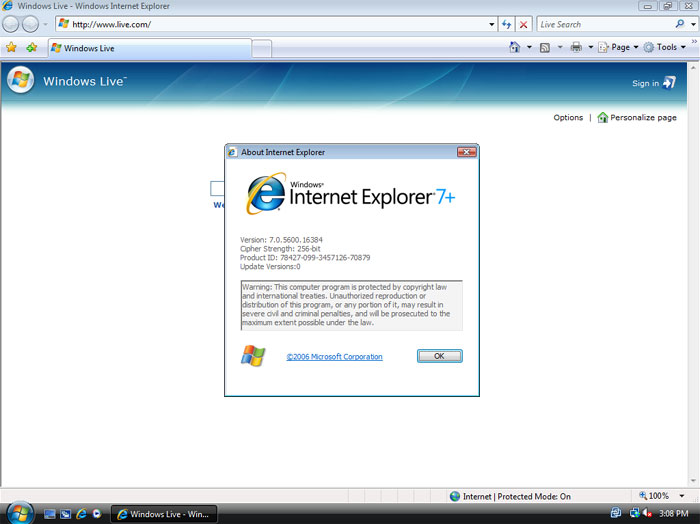Screen dimensions: 700x524
Task: Click the Show Desktop quick launch icon
Action: click(x=50, y=514)
